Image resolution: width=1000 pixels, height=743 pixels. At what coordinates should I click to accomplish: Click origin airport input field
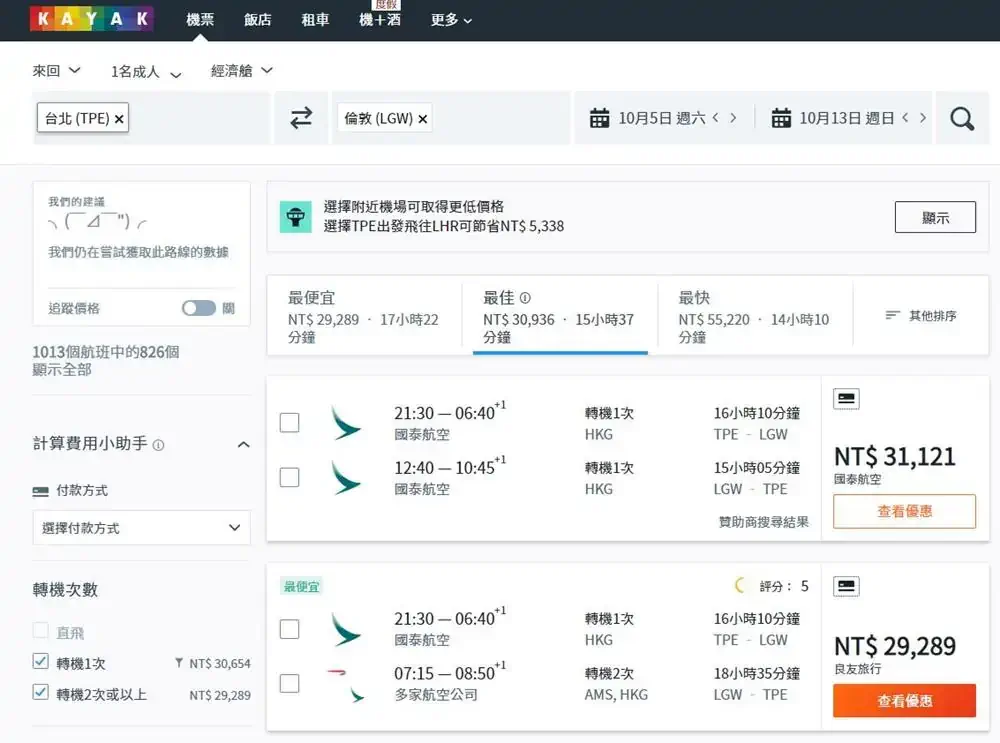coord(152,118)
